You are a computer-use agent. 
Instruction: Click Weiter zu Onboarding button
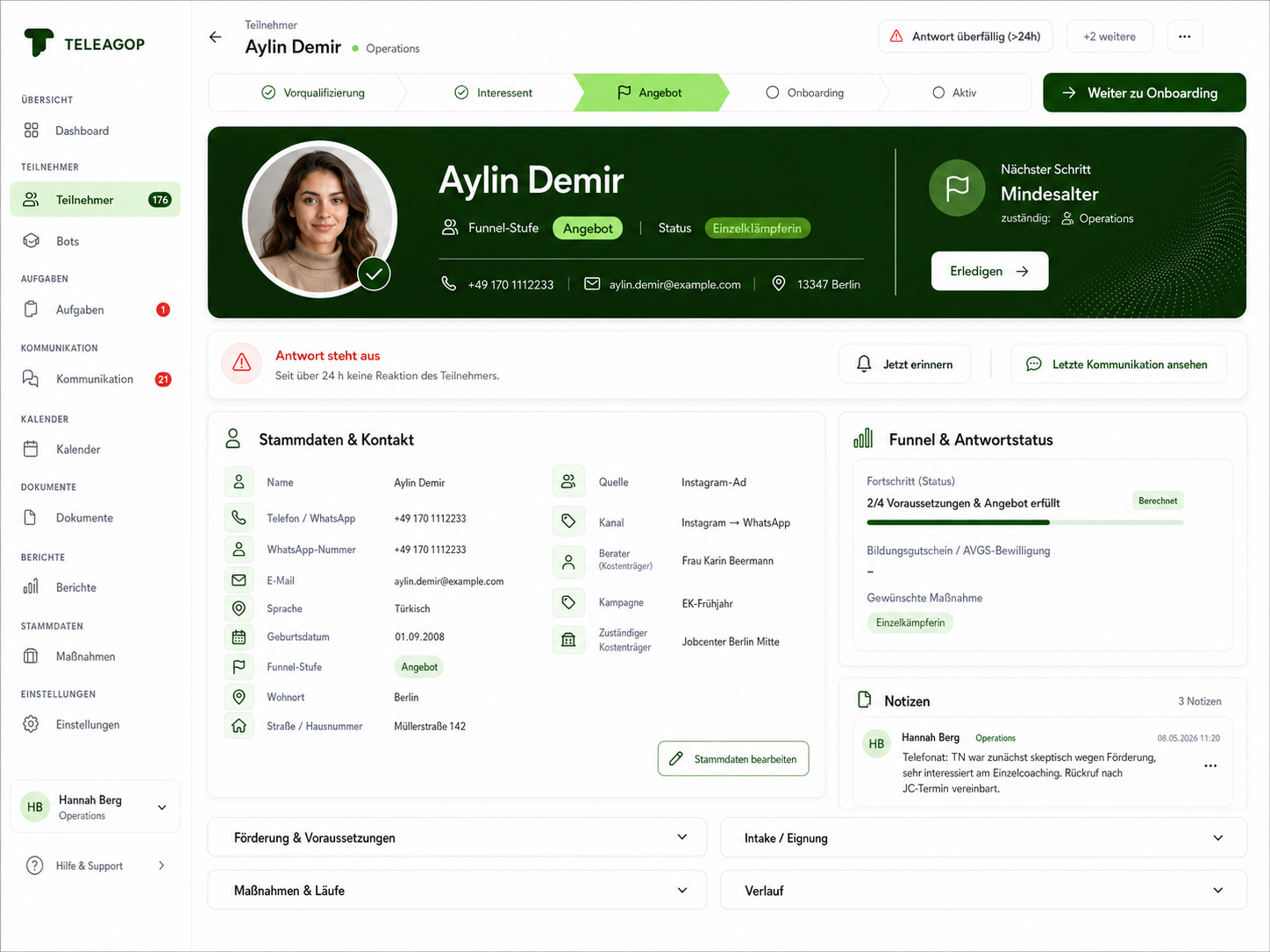click(1145, 93)
